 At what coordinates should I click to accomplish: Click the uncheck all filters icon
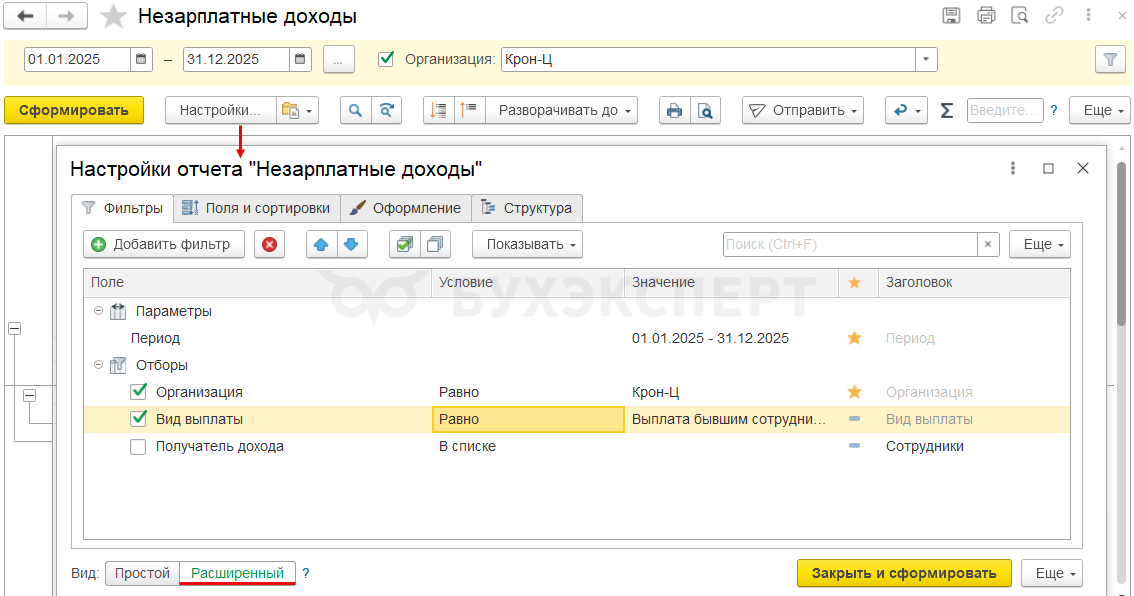coord(435,244)
